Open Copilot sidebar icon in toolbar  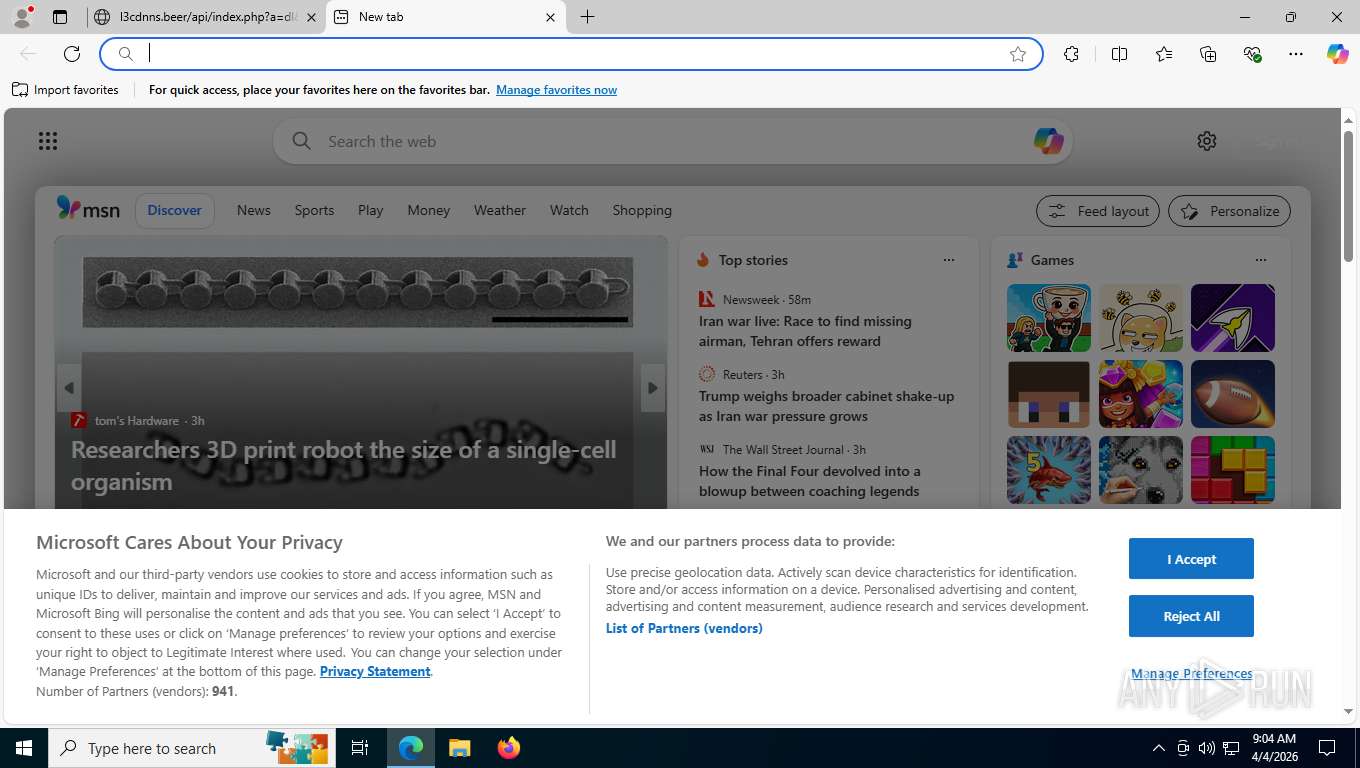1337,54
